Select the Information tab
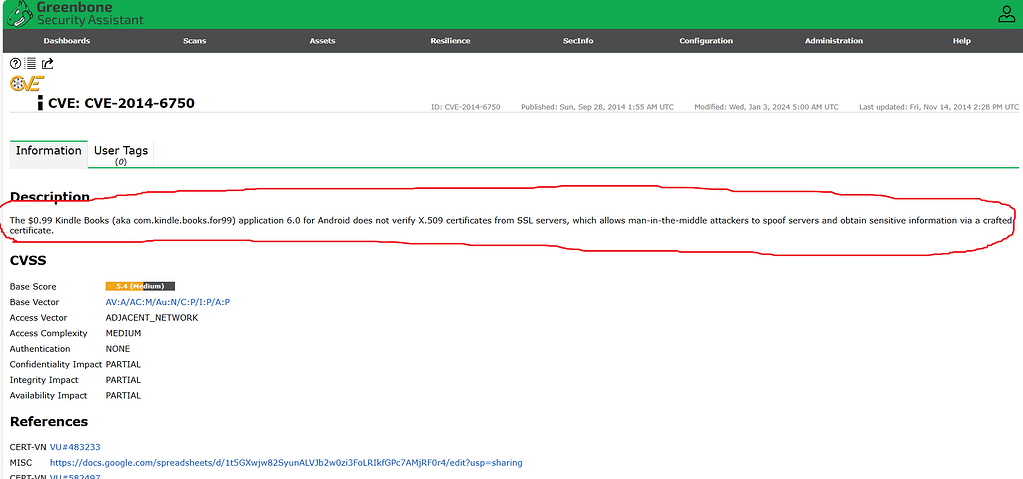1023x479 pixels. click(48, 151)
